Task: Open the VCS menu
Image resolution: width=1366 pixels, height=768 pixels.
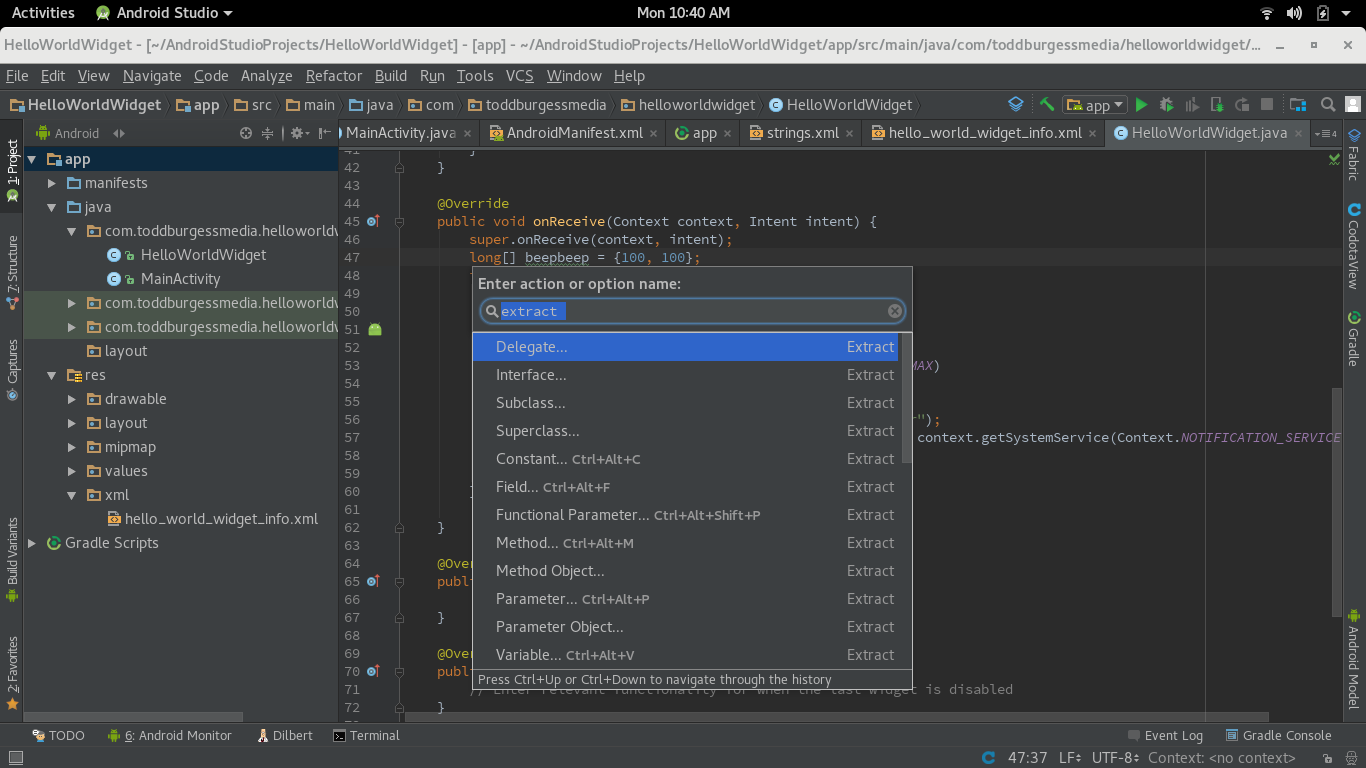Action: pos(519,76)
